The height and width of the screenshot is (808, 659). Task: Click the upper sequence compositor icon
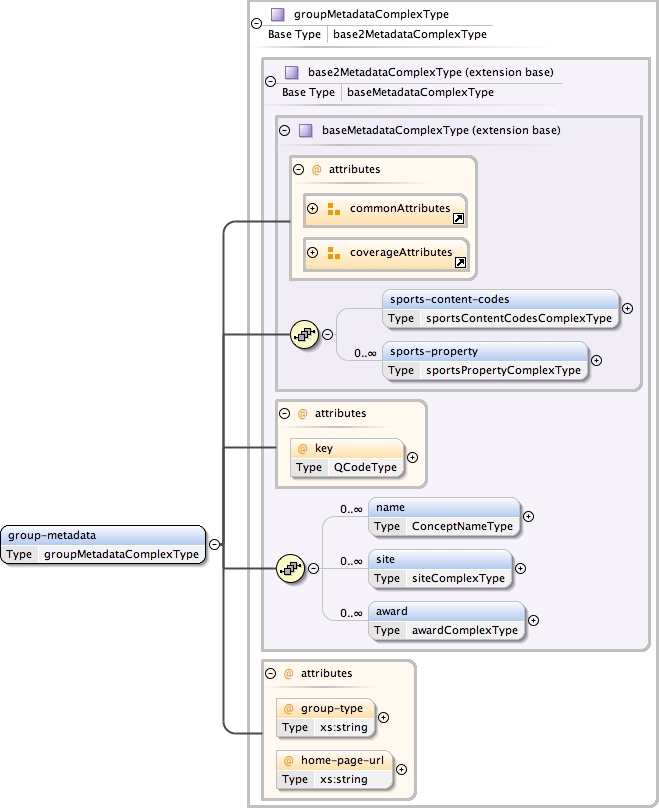tap(304, 334)
